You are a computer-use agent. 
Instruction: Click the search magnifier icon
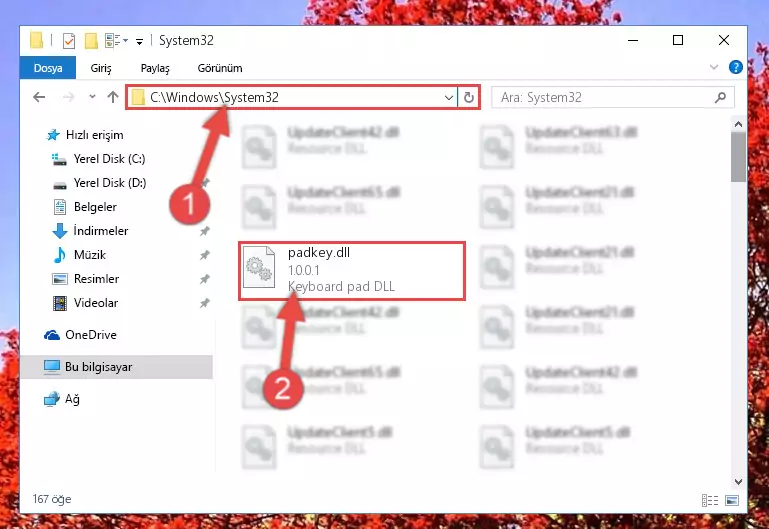(720, 97)
